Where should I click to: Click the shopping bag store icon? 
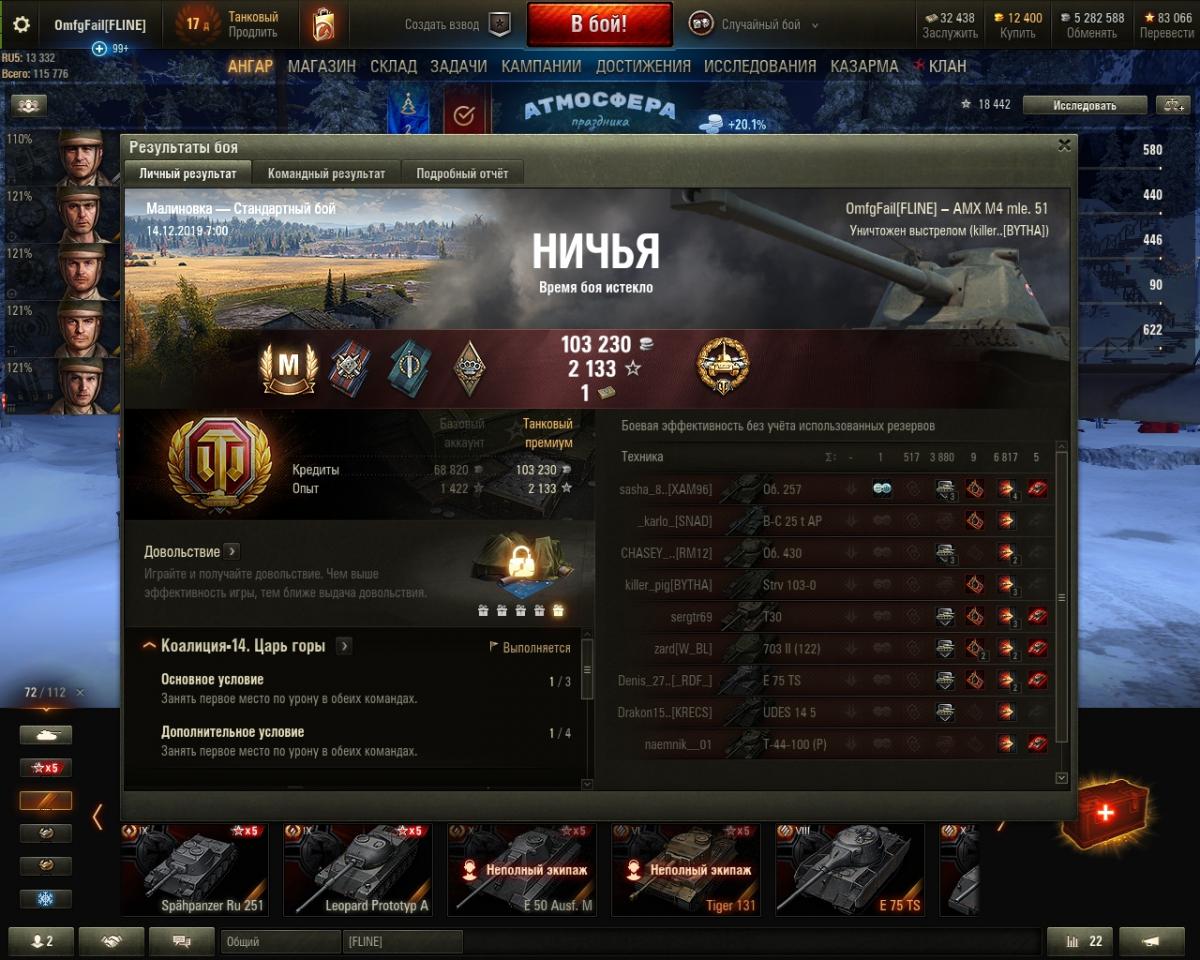323,25
